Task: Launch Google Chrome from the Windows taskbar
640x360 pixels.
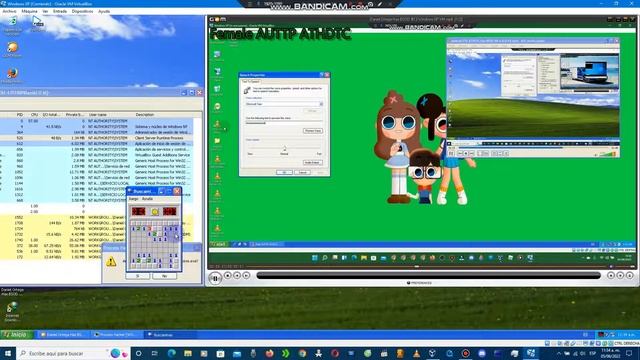Action: click(x=302, y=353)
